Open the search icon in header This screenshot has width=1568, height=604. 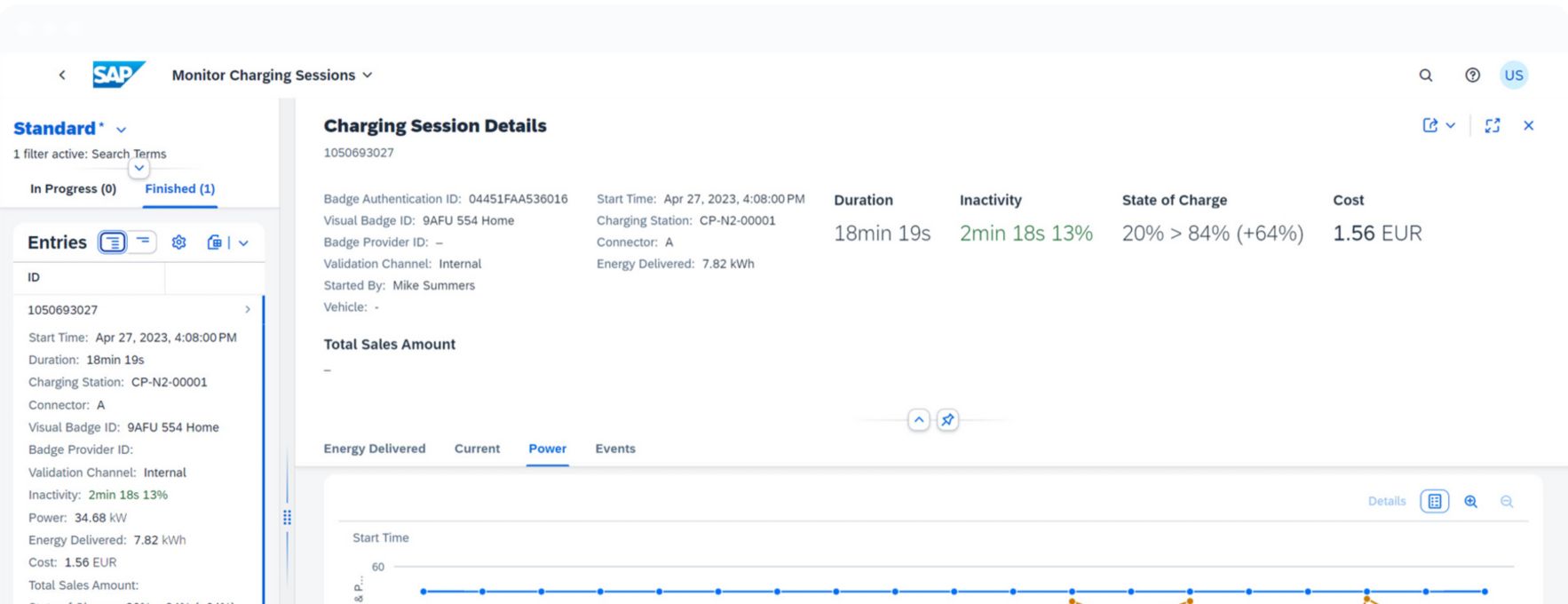click(x=1426, y=75)
